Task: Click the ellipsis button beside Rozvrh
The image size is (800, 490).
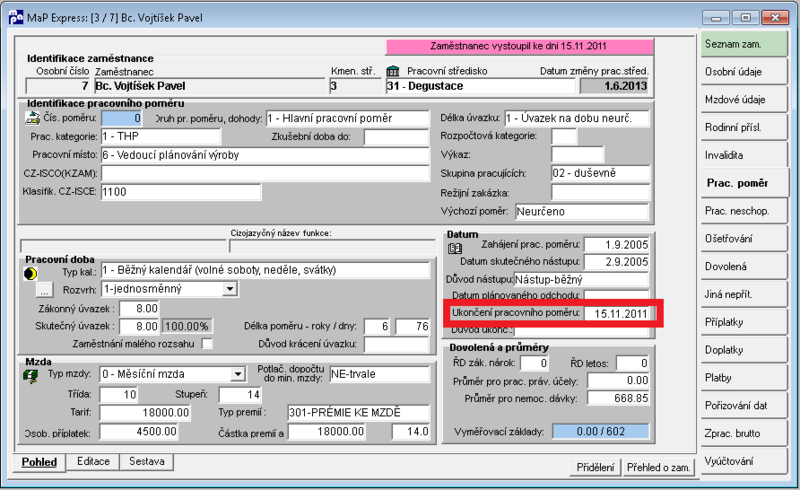Action: coord(44,290)
